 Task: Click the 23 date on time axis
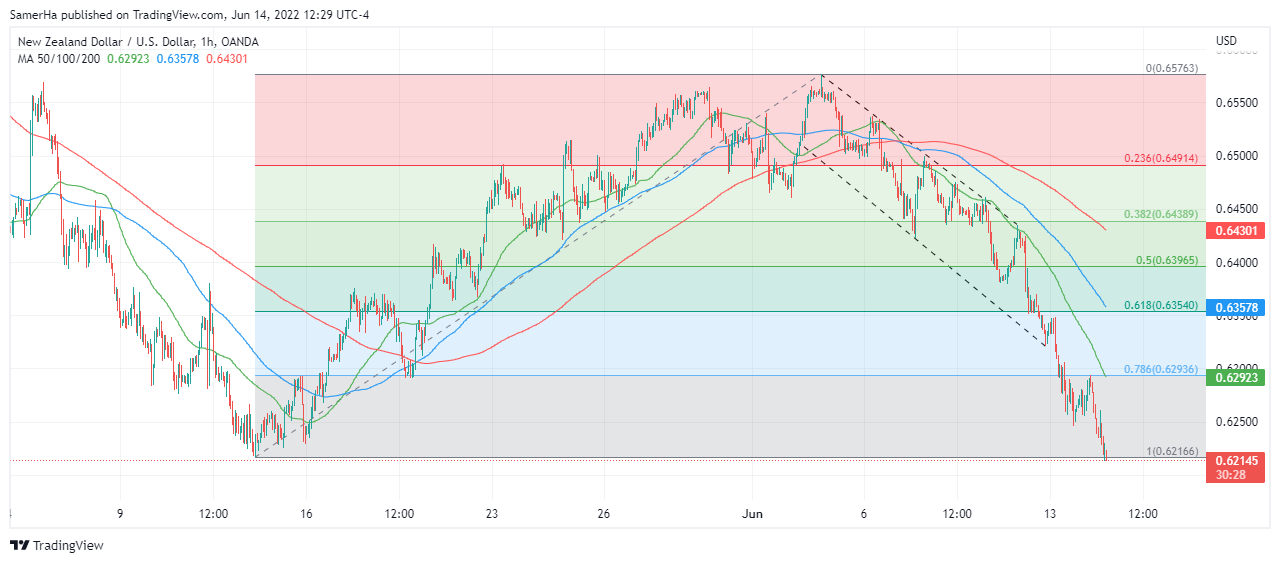coord(492,514)
